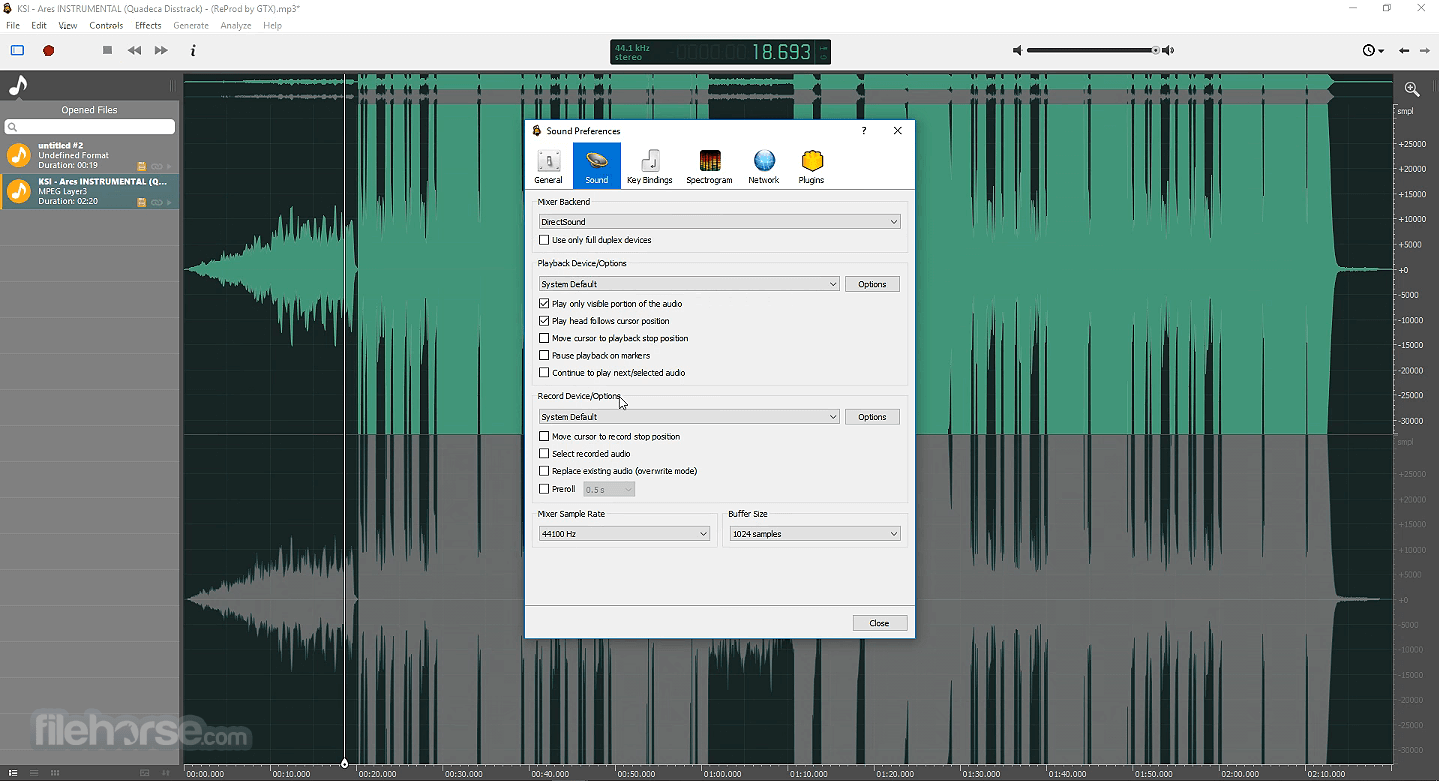The height and width of the screenshot is (781, 1439).
Task: Click the volume slider handle
Action: click(x=1156, y=50)
